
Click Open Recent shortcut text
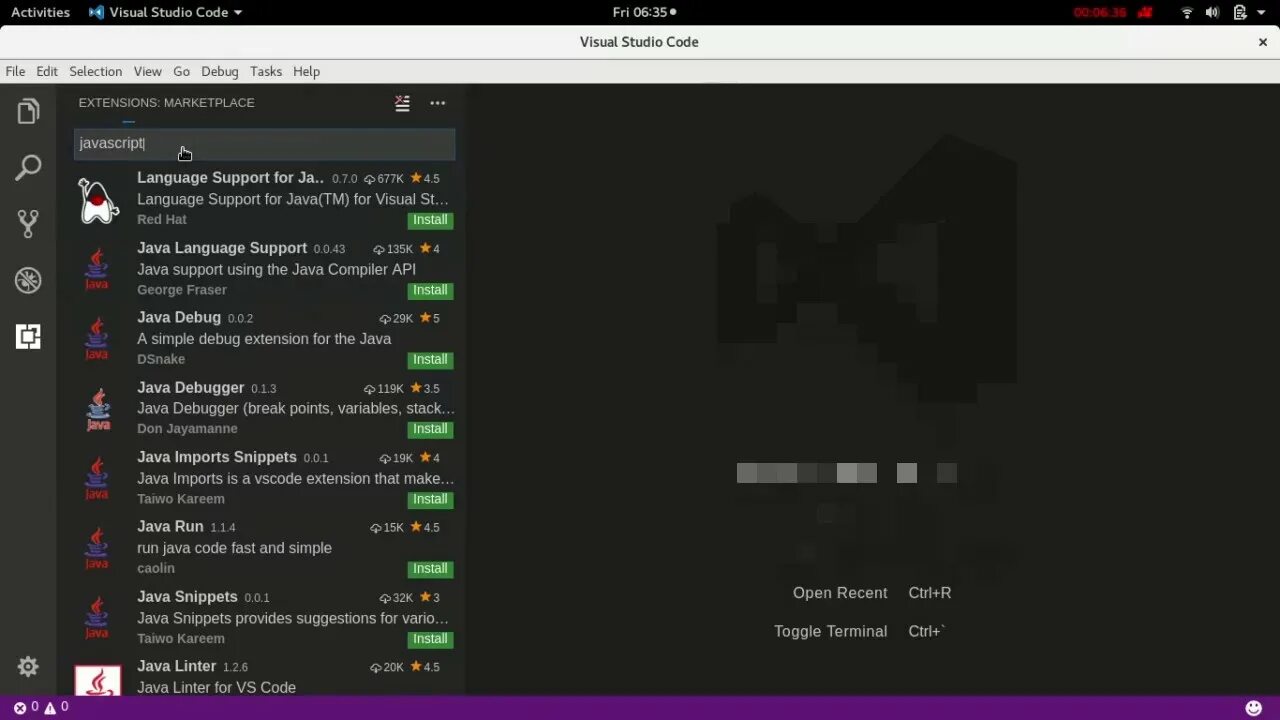(840, 593)
